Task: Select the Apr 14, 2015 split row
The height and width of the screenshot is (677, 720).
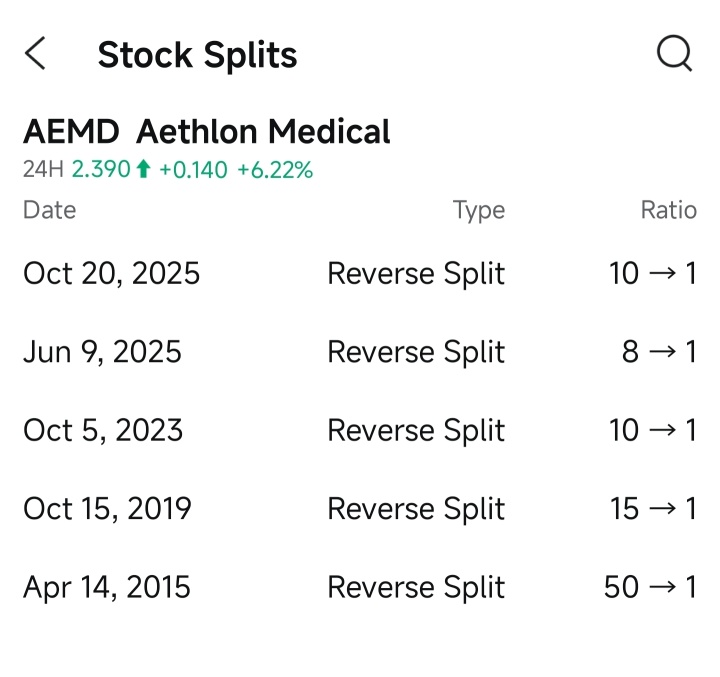Action: 360,587
